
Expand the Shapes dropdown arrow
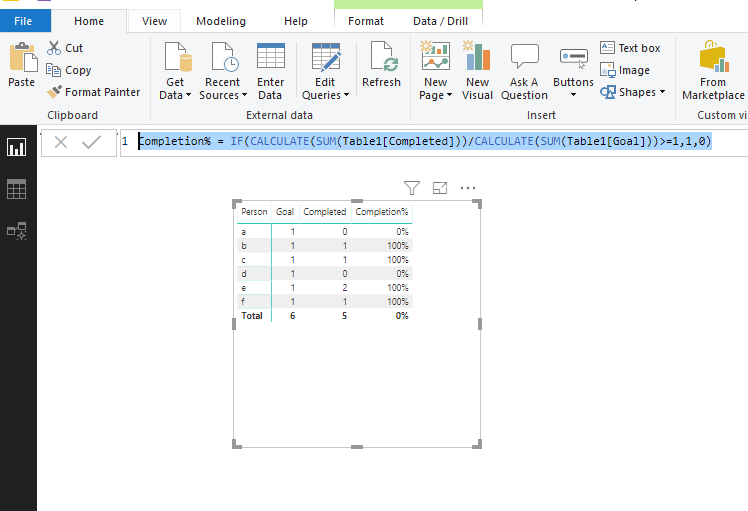(662, 92)
